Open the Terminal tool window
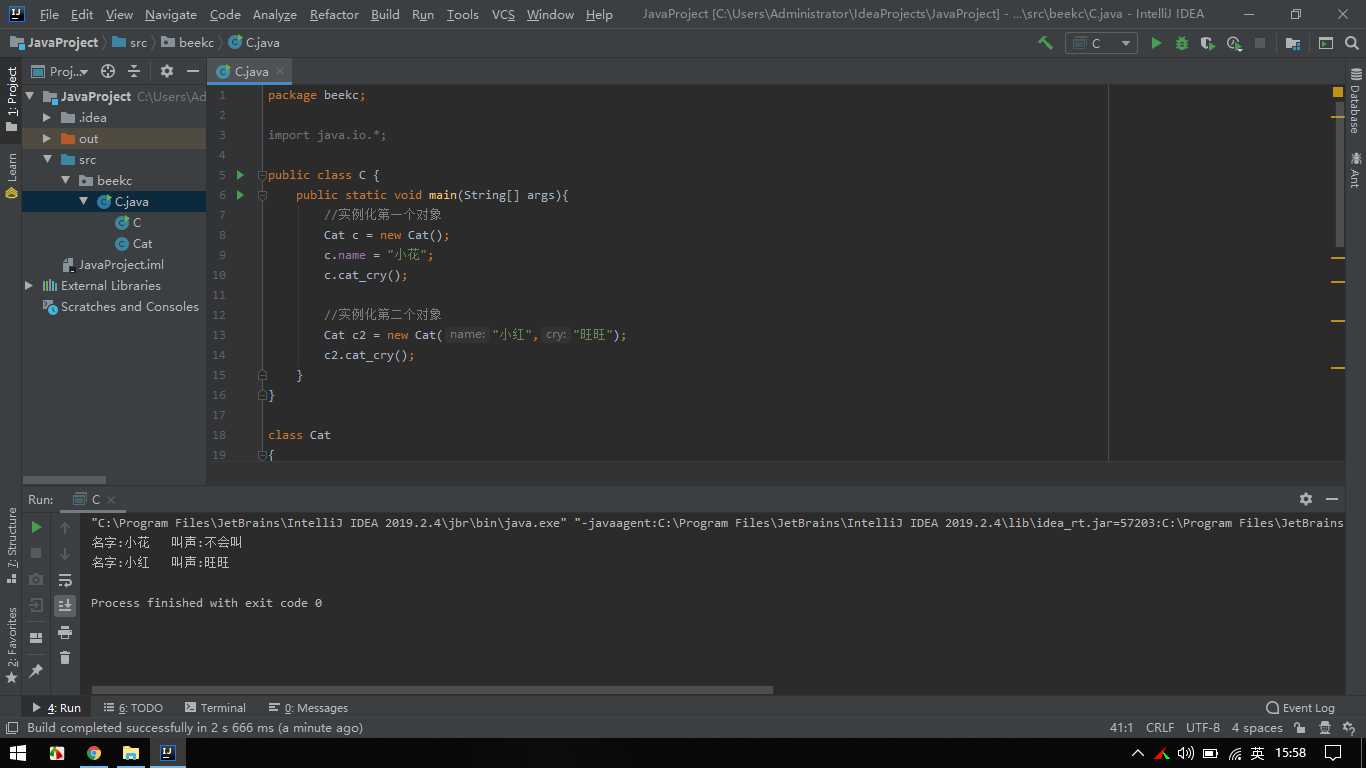Image resolution: width=1366 pixels, height=768 pixels. (215, 707)
